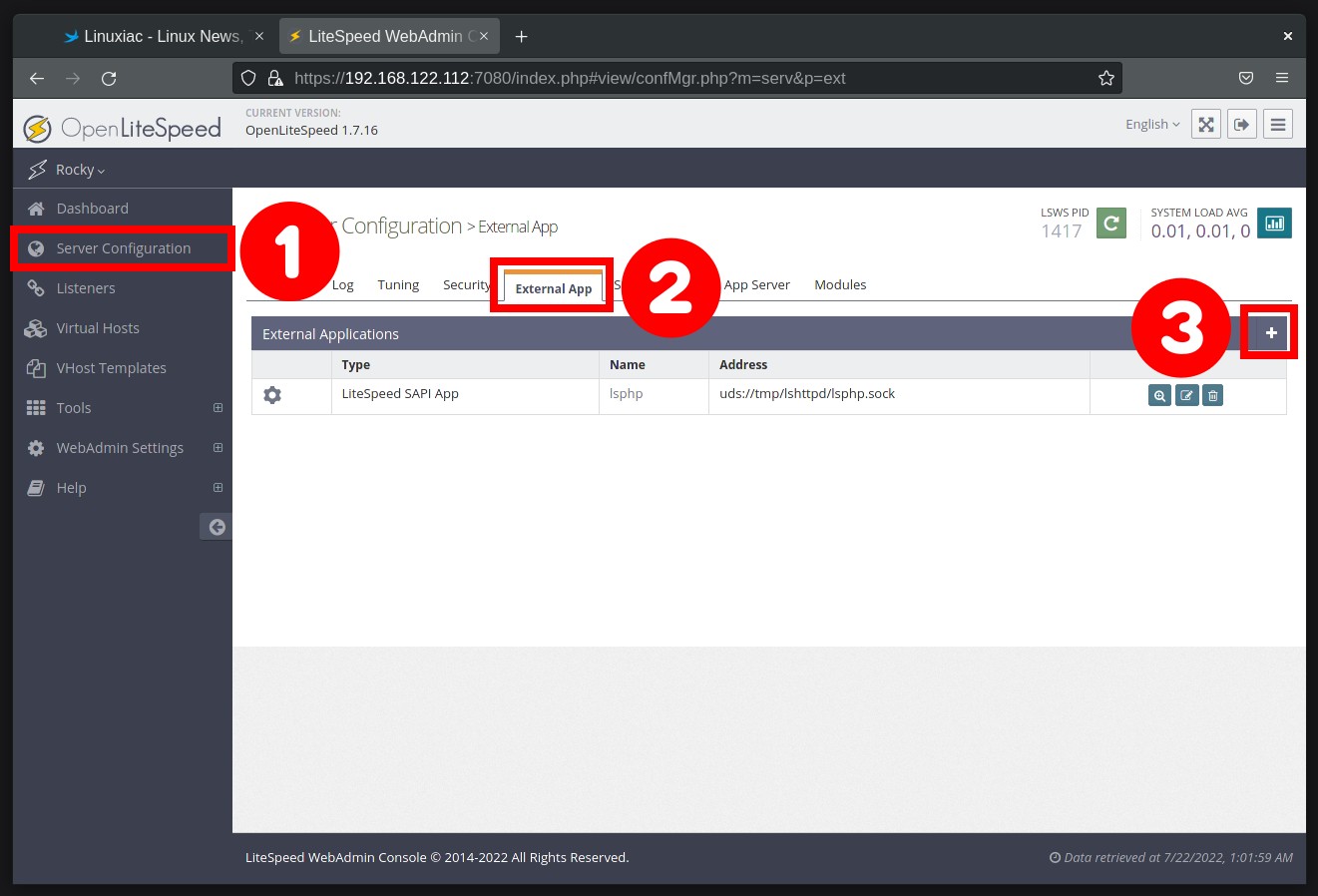Bookmark this page with star icon
The height and width of the screenshot is (896, 1318).
[x=1105, y=78]
